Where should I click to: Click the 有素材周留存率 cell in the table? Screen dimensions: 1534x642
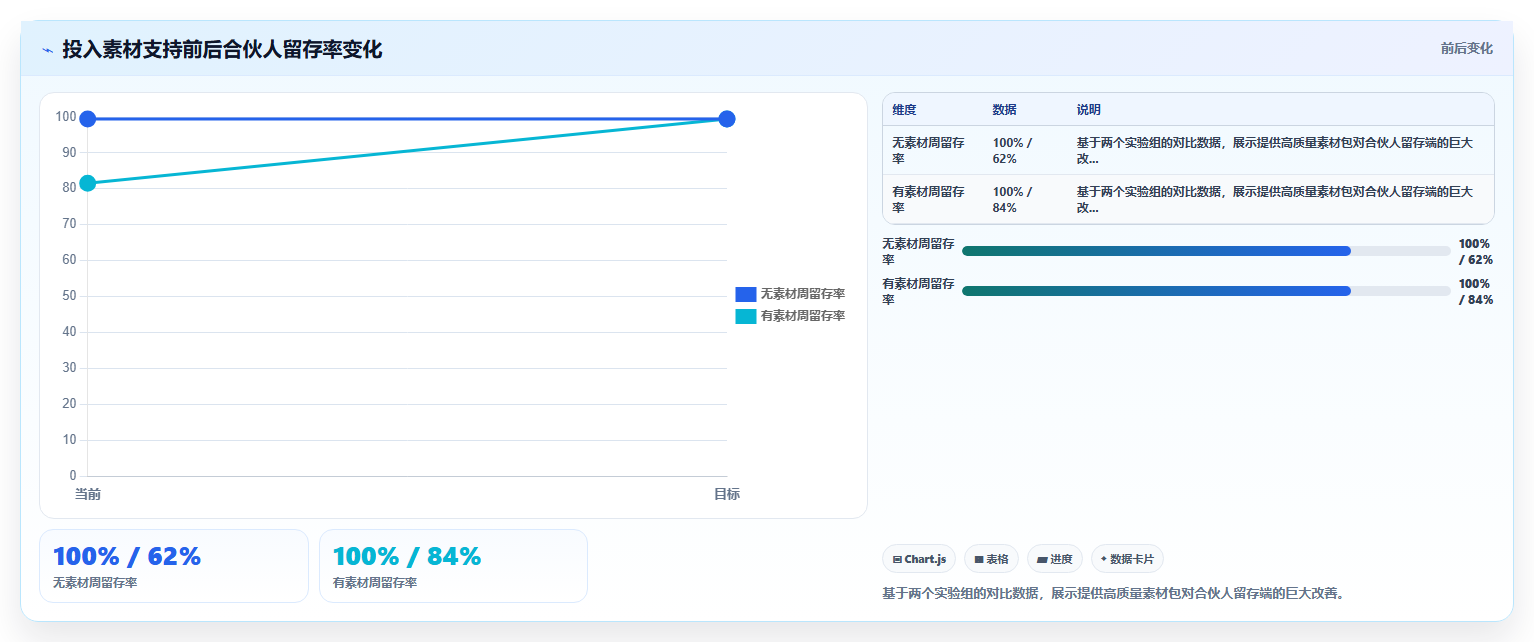click(x=928, y=200)
